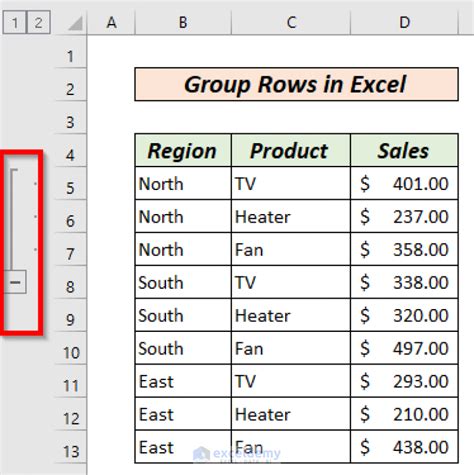The image size is (474, 475).
Task: Select South cell in row 8
Action: 183,283
